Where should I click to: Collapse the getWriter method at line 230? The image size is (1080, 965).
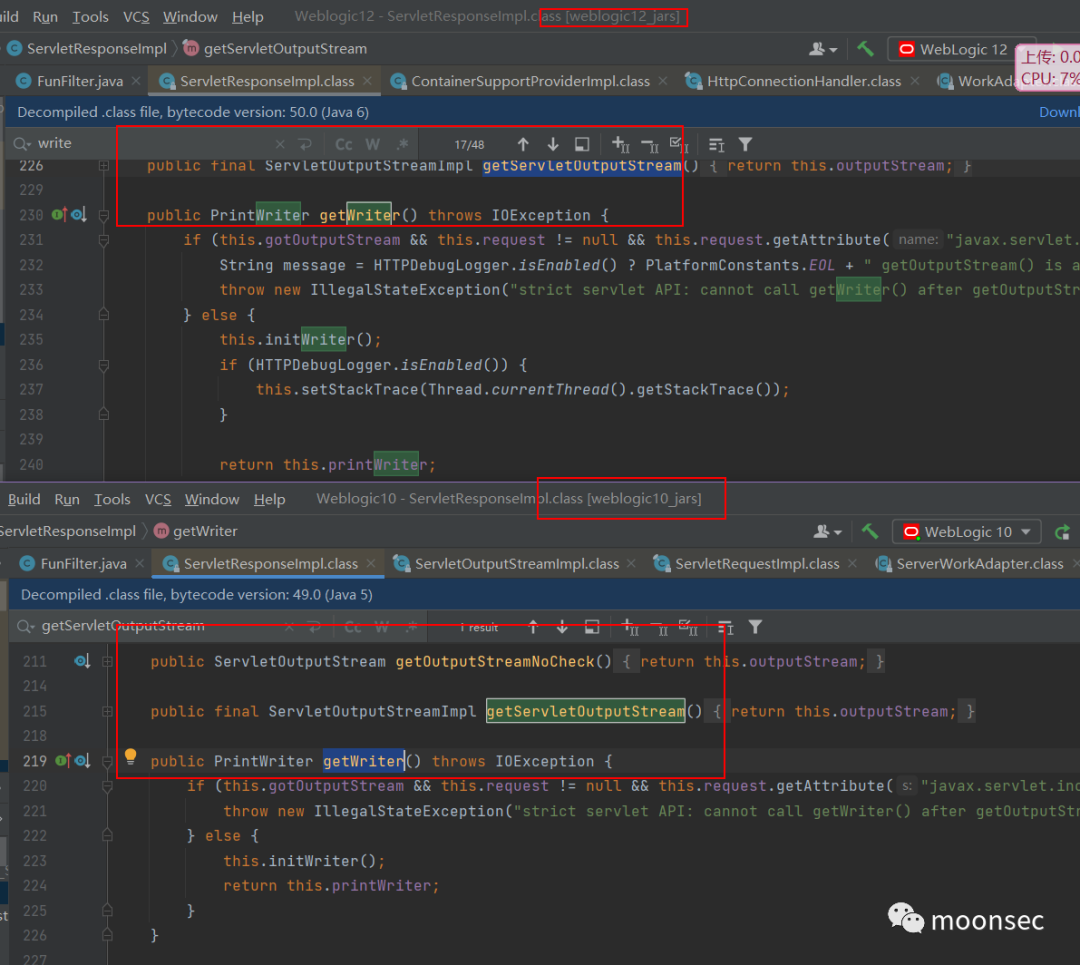(103, 215)
